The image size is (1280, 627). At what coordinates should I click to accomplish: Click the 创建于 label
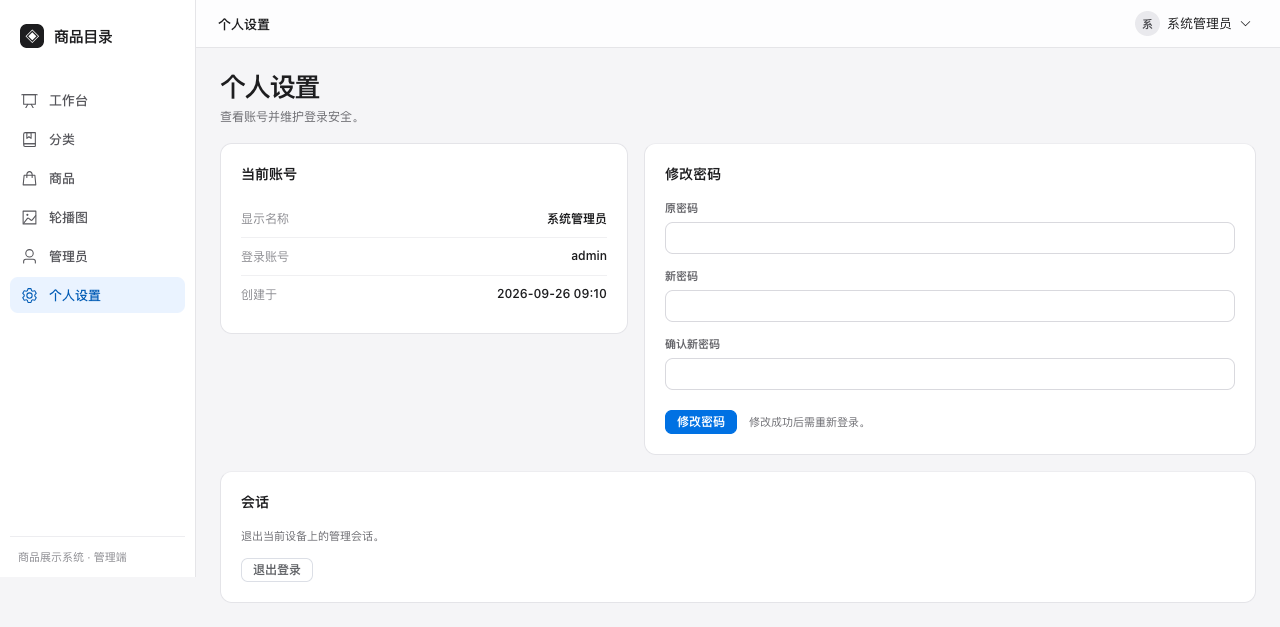pyautogui.click(x=259, y=295)
